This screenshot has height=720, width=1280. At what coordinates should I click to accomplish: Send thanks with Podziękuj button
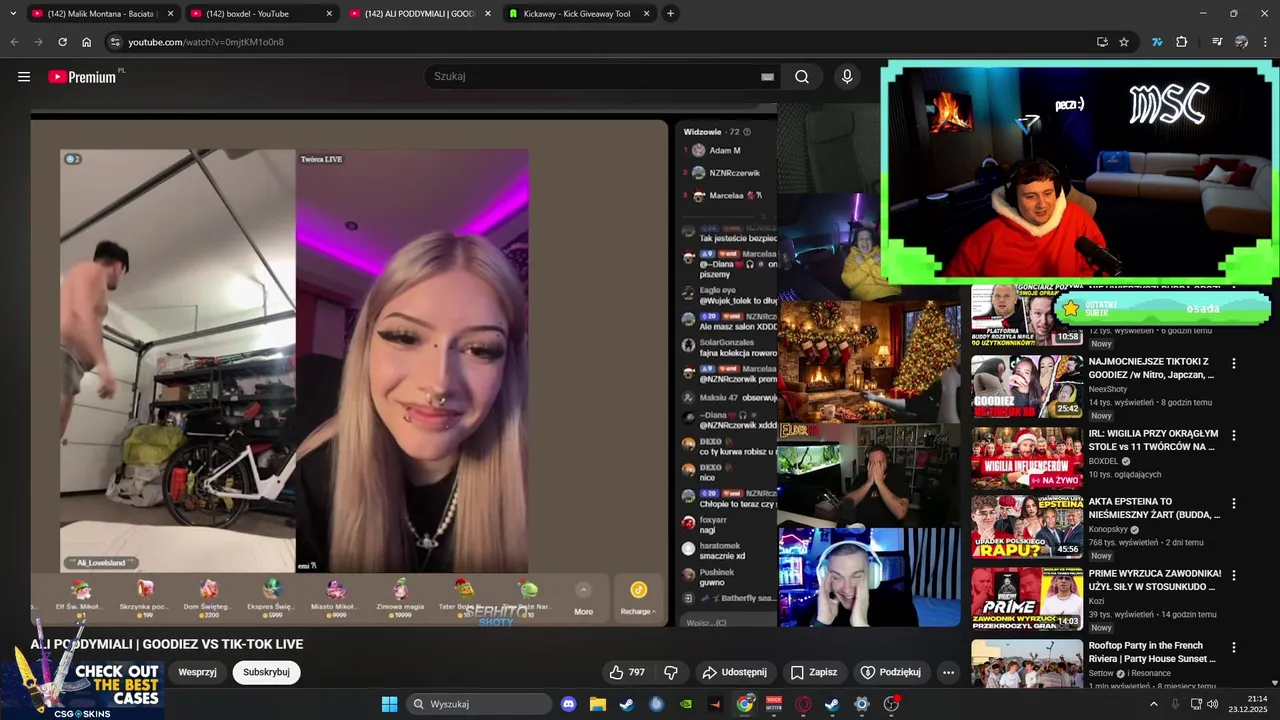pyautogui.click(x=890, y=672)
